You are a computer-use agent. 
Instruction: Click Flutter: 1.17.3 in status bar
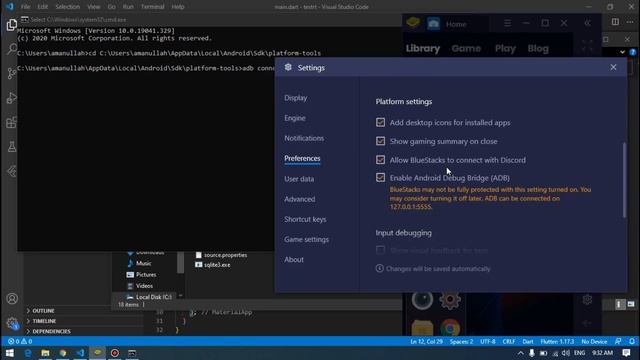557,341
